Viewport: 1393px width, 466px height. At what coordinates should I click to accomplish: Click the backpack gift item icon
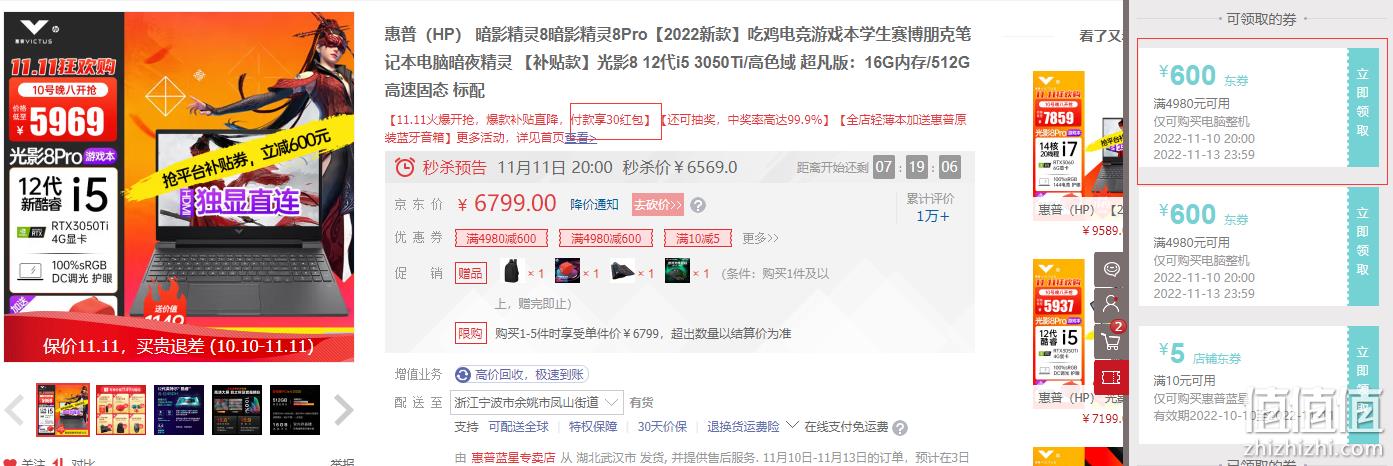click(513, 271)
